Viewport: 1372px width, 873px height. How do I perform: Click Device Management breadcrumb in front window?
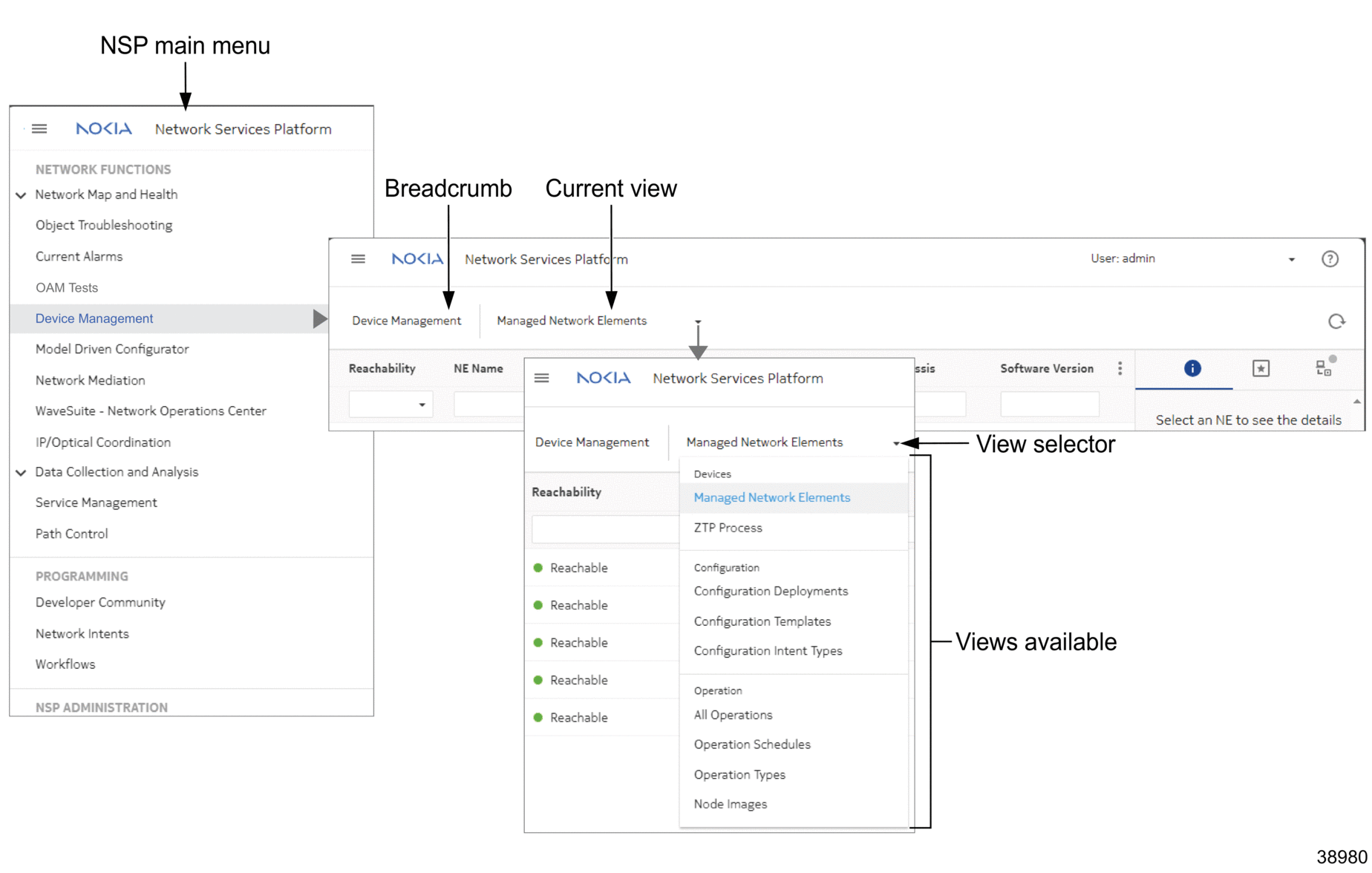point(592,443)
